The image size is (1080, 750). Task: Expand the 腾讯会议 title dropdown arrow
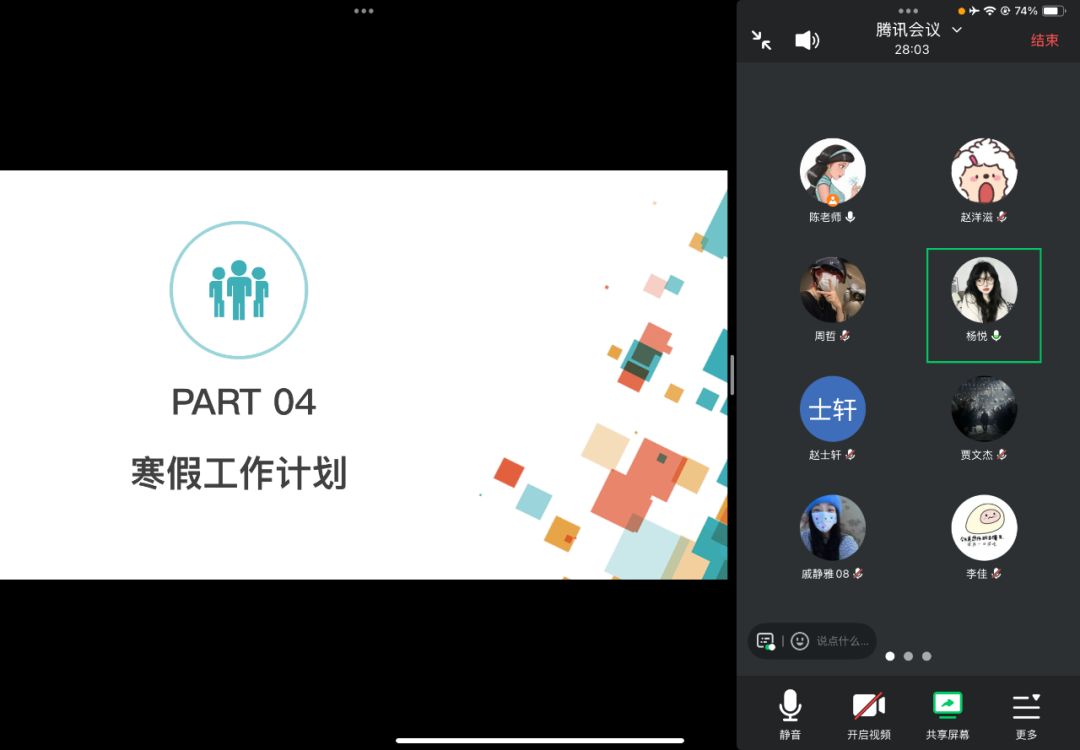pyautogui.click(x=957, y=30)
